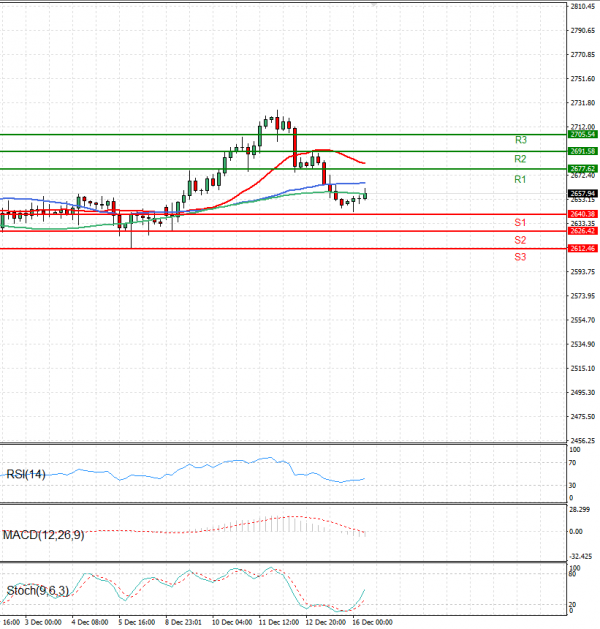This screenshot has height=629, width=600.
Task: Click the 2456.25 price axis value
Action: (583, 440)
